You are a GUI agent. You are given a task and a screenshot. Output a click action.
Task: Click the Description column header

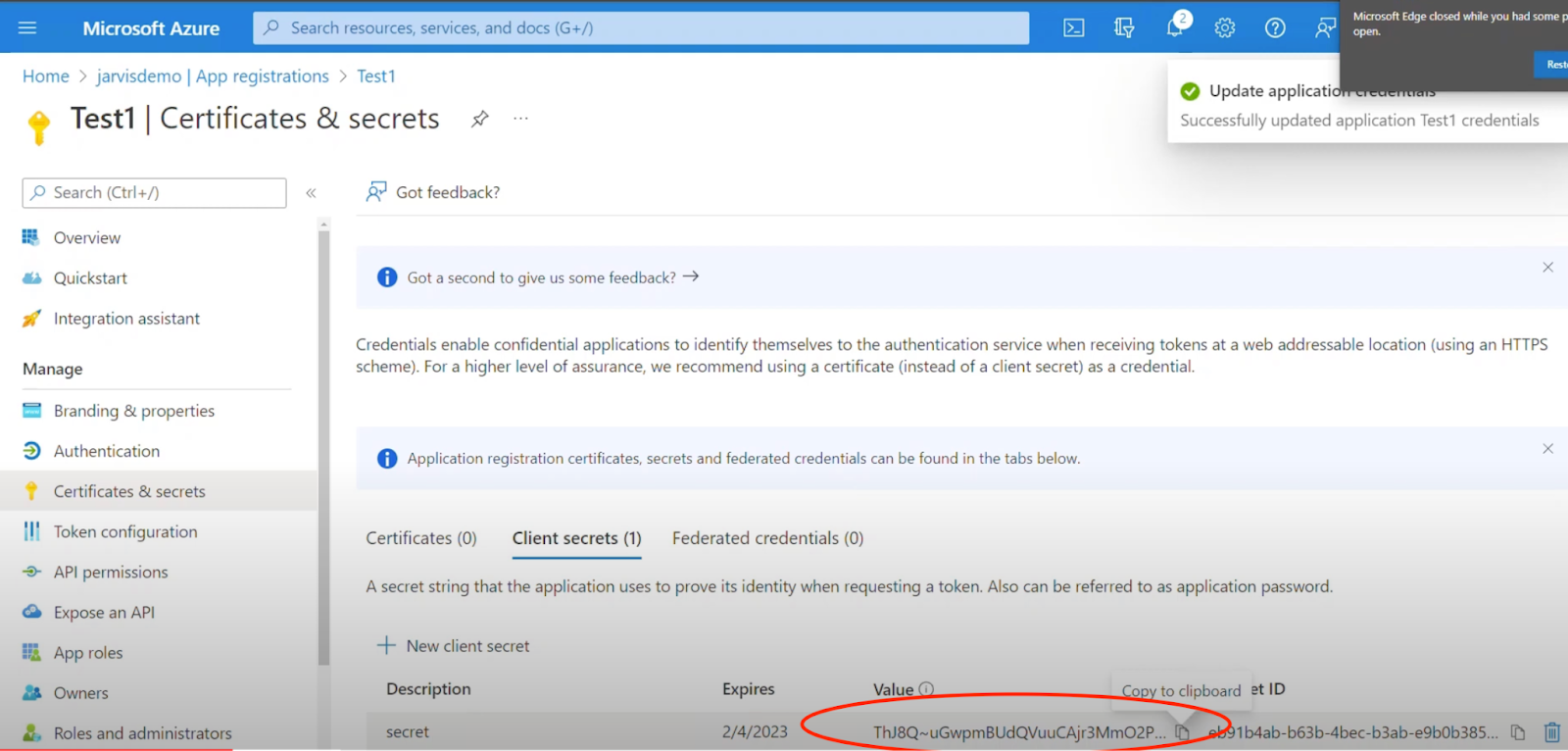click(428, 689)
